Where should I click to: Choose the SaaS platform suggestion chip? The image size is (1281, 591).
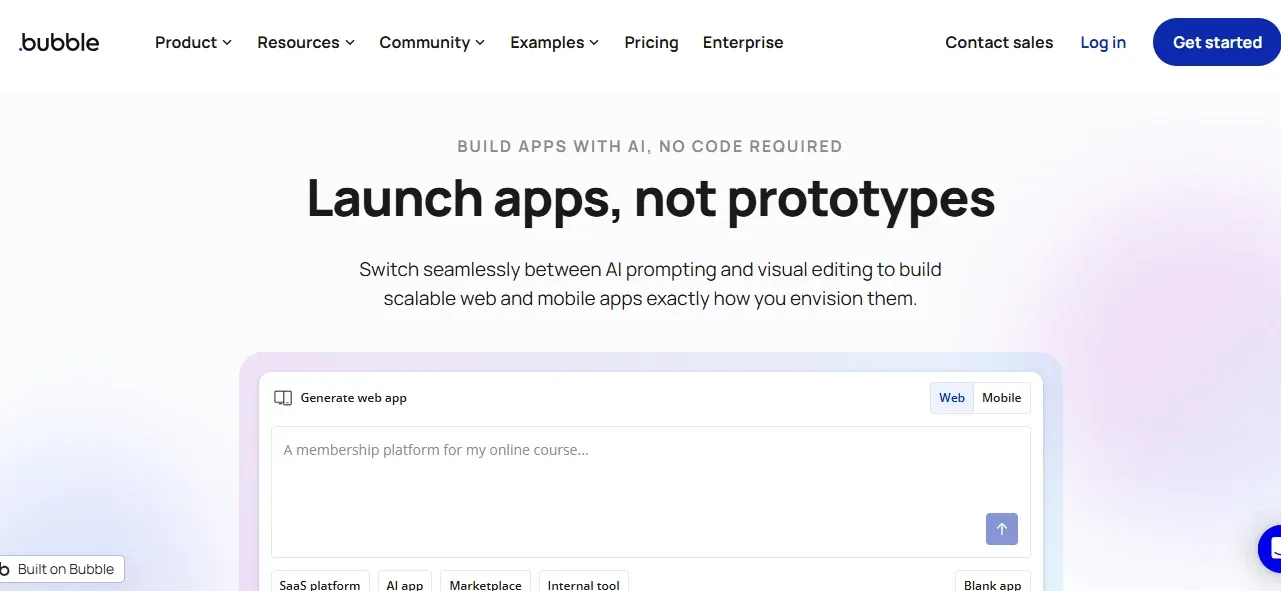tap(320, 584)
